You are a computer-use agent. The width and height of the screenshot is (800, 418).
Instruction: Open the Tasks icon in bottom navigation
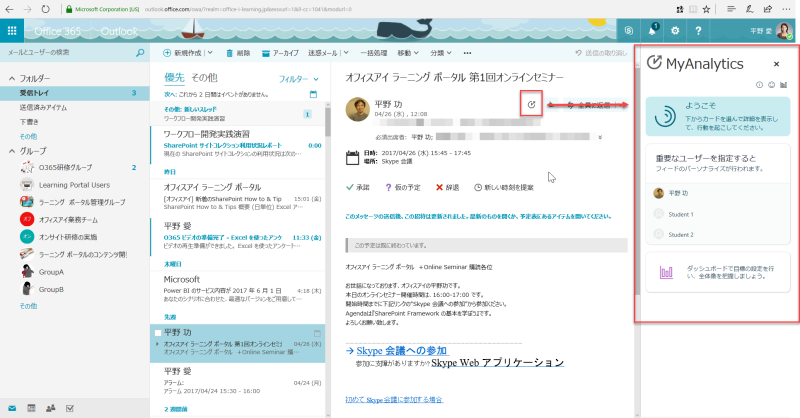pos(70,408)
